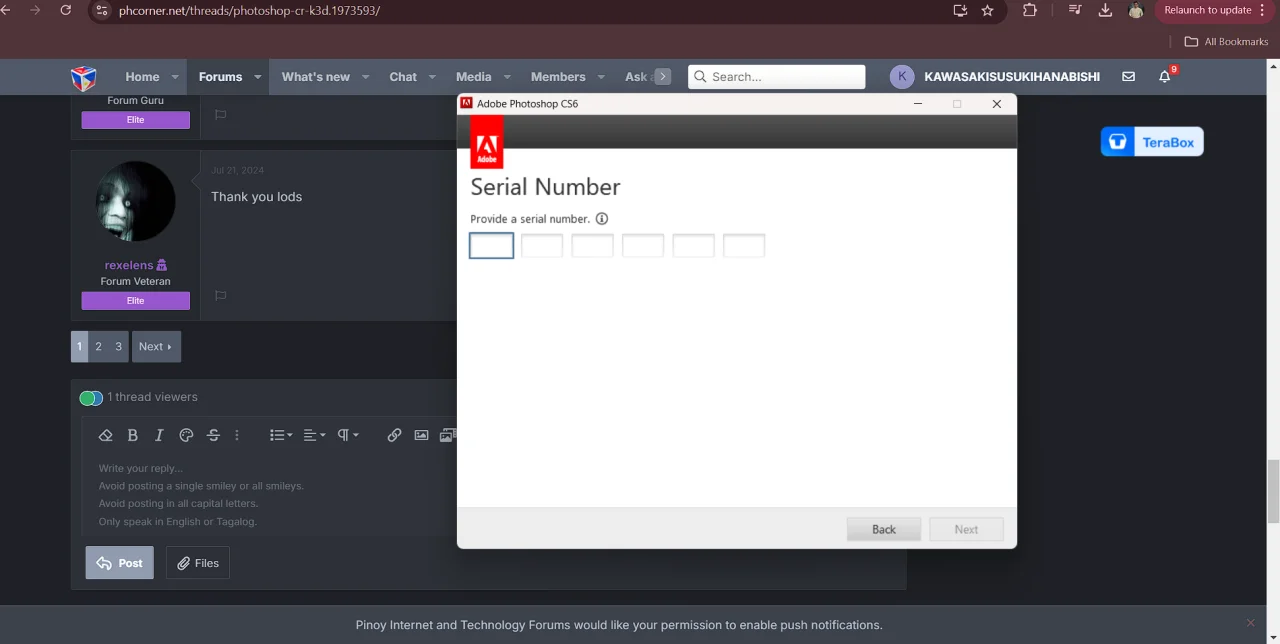Open the Chat nav item
The width and height of the screenshot is (1280, 644).
pyautogui.click(x=403, y=77)
